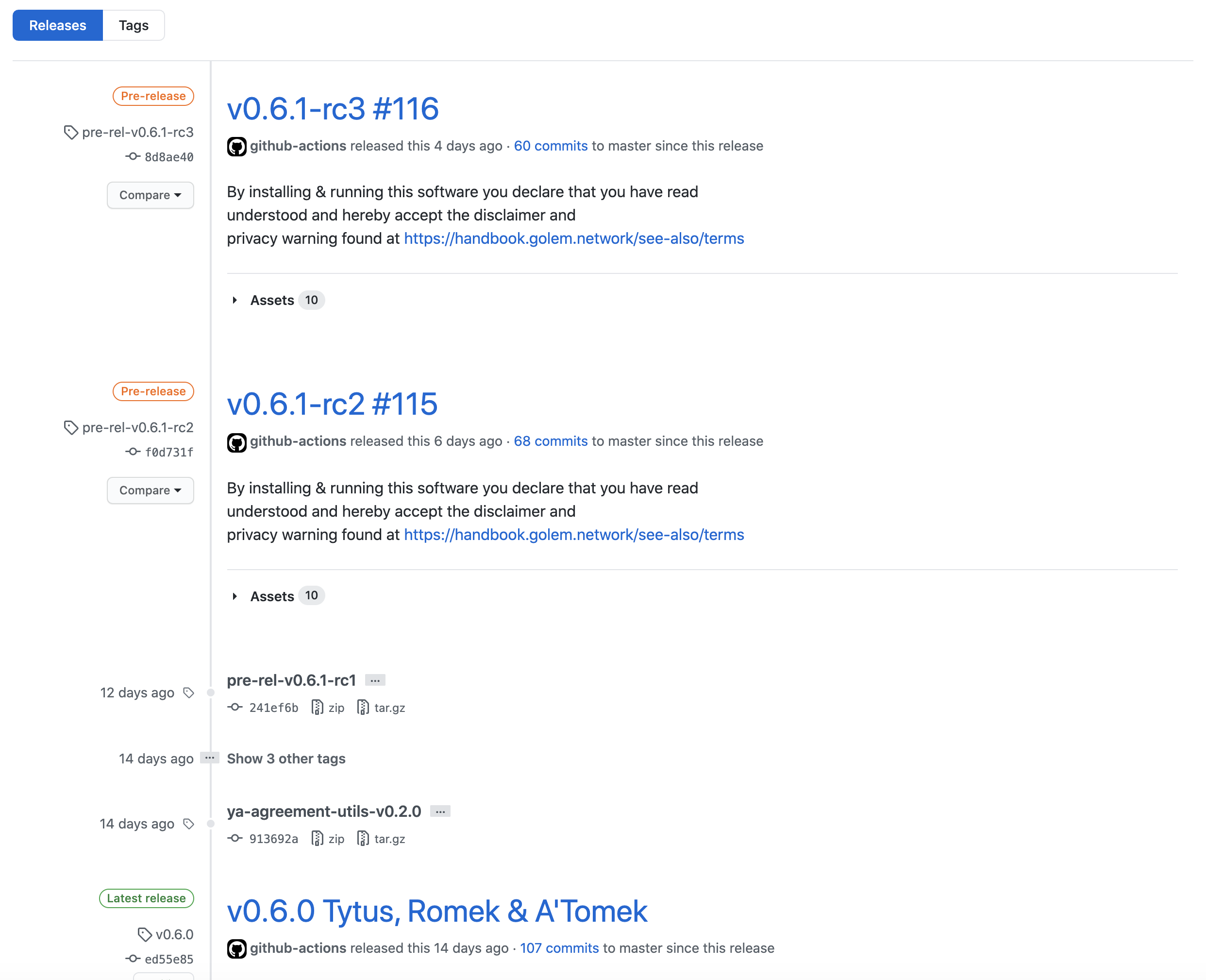This screenshot has height=980, width=1206.
Task: Open handbook terms link under v0.6.1-rc2
Action: (x=573, y=535)
